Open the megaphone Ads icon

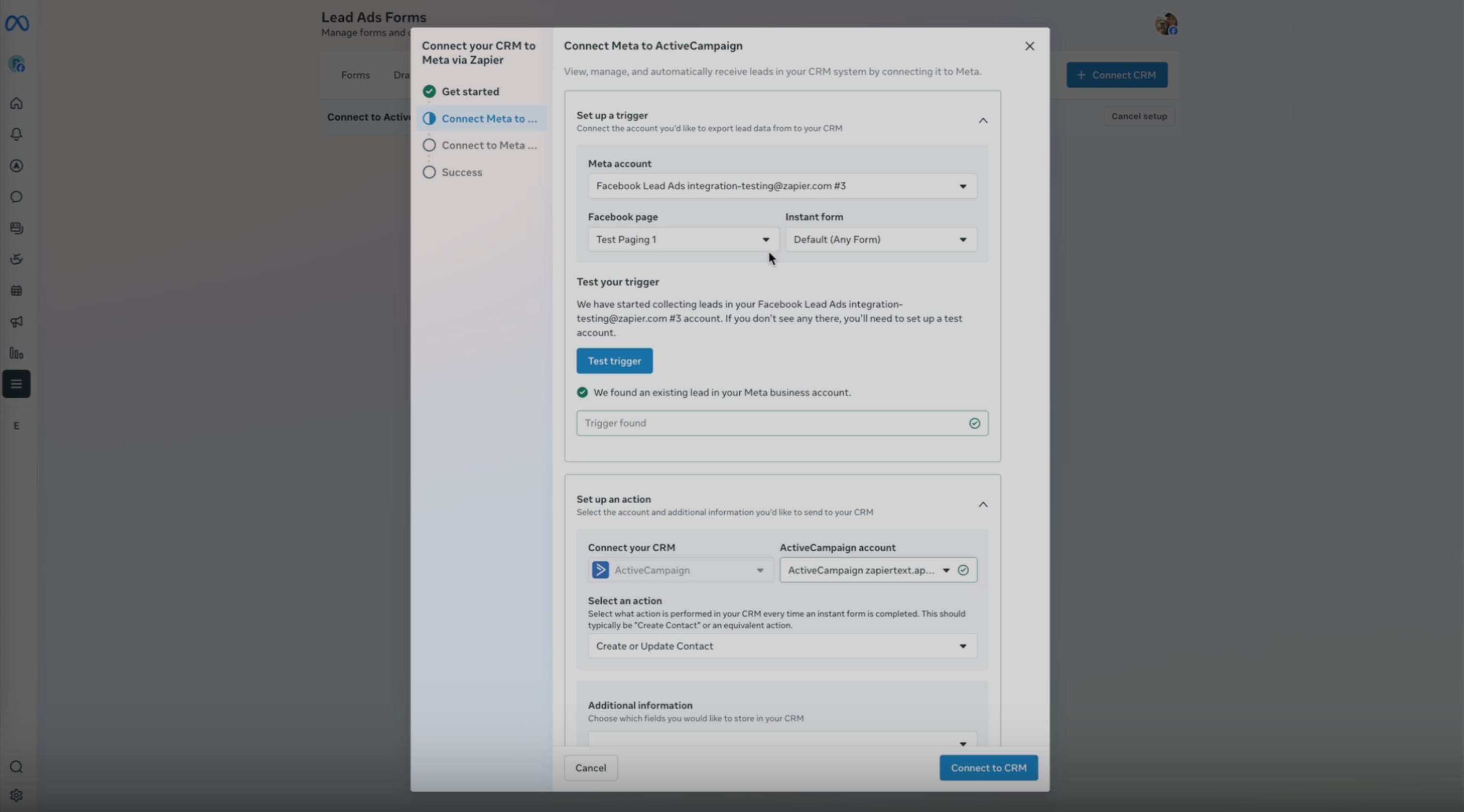click(x=16, y=322)
